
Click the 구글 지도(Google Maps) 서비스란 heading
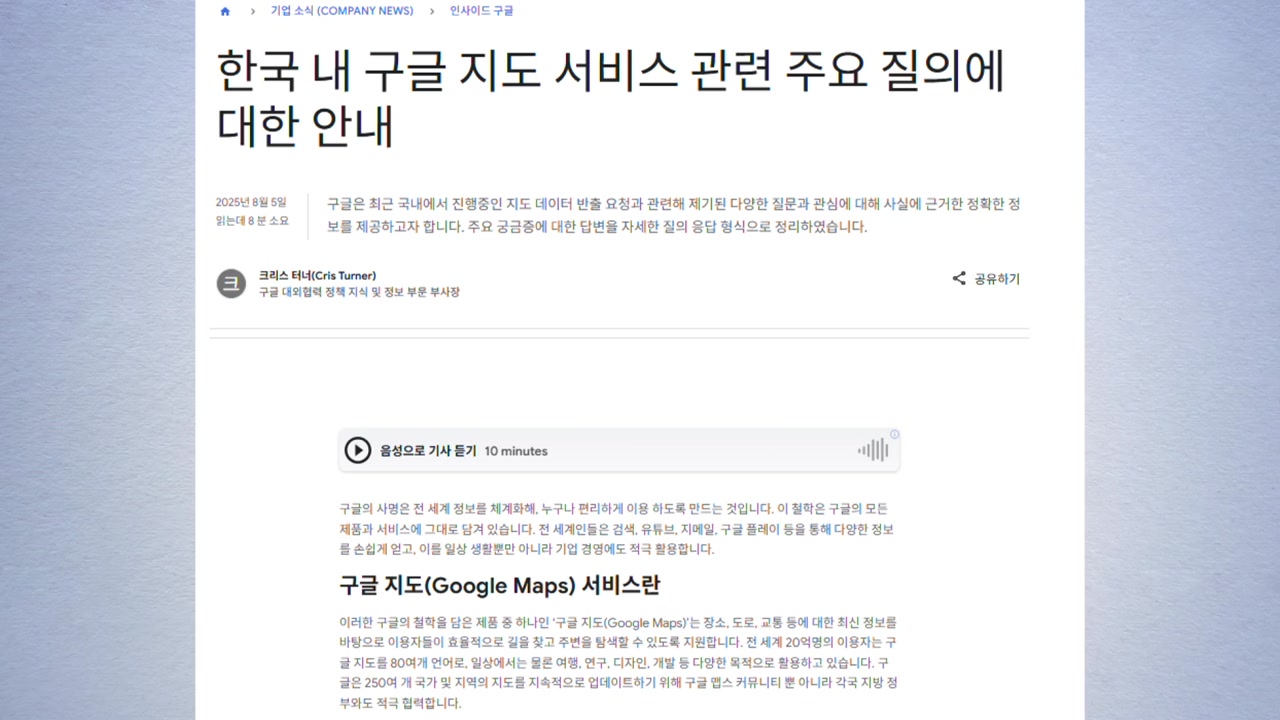[499, 585]
